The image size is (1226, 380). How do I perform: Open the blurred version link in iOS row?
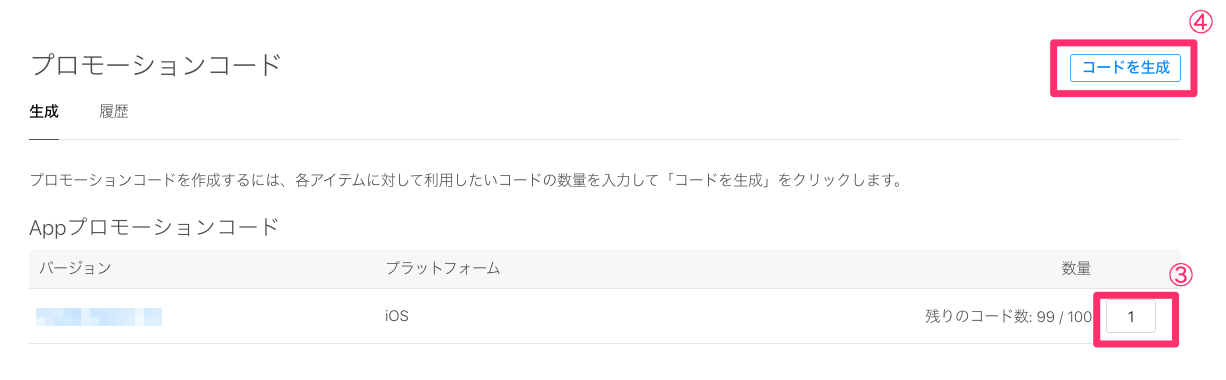pos(99,317)
